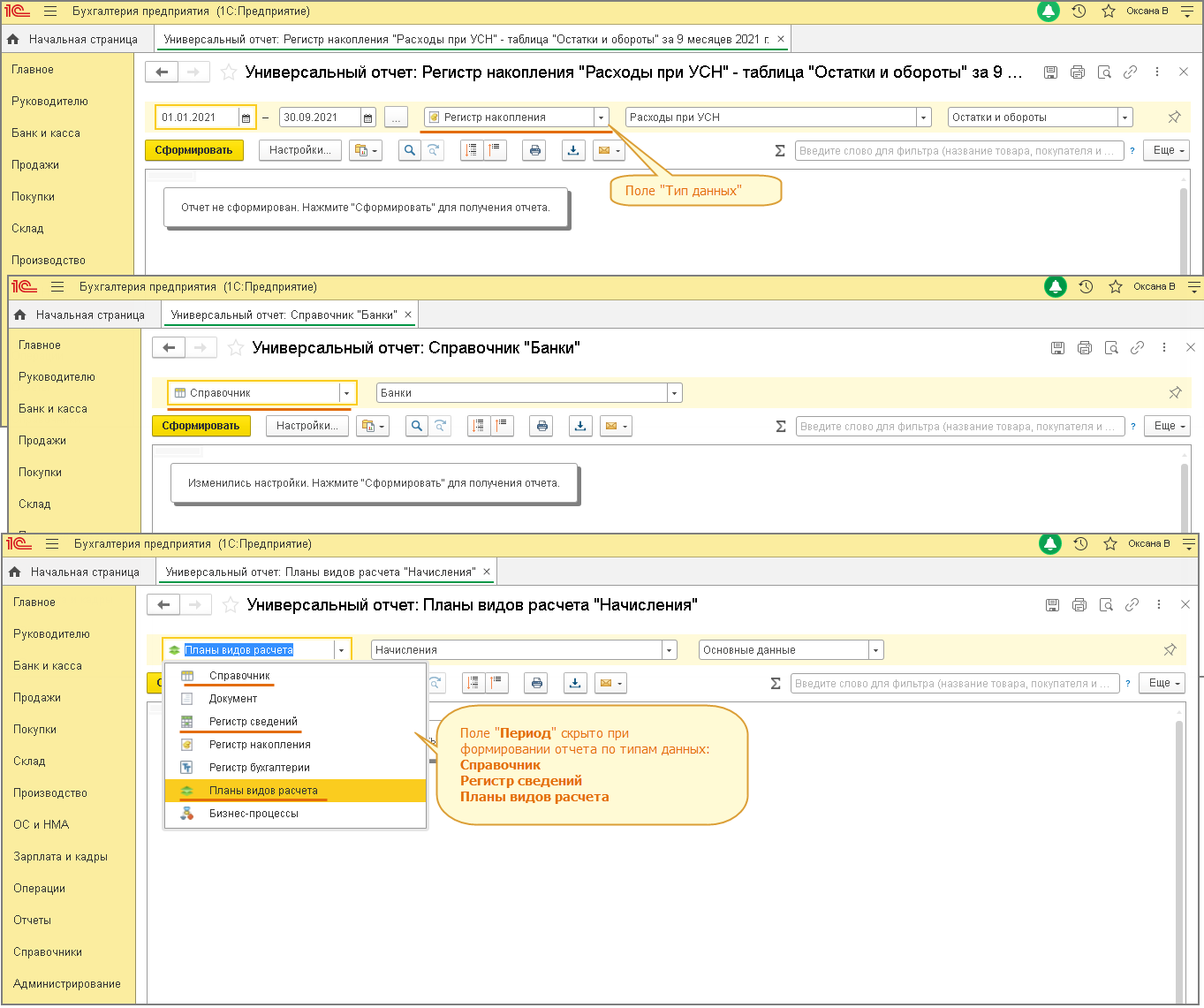The height and width of the screenshot is (1008, 1204).
Task: Click the 01.01.2021 start date field
Action: click(197, 117)
